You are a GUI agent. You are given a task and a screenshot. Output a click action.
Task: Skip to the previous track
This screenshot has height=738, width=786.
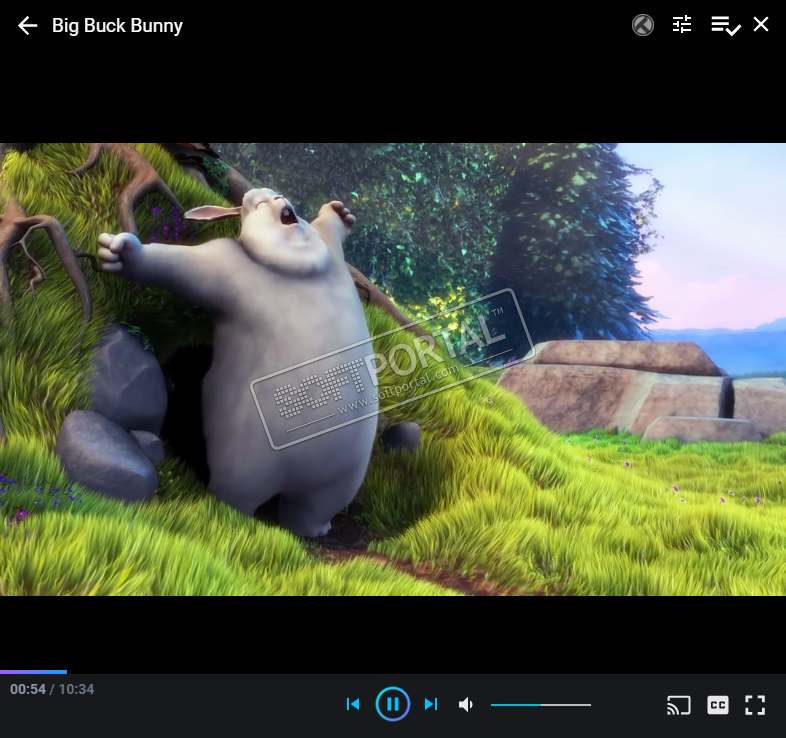353,704
